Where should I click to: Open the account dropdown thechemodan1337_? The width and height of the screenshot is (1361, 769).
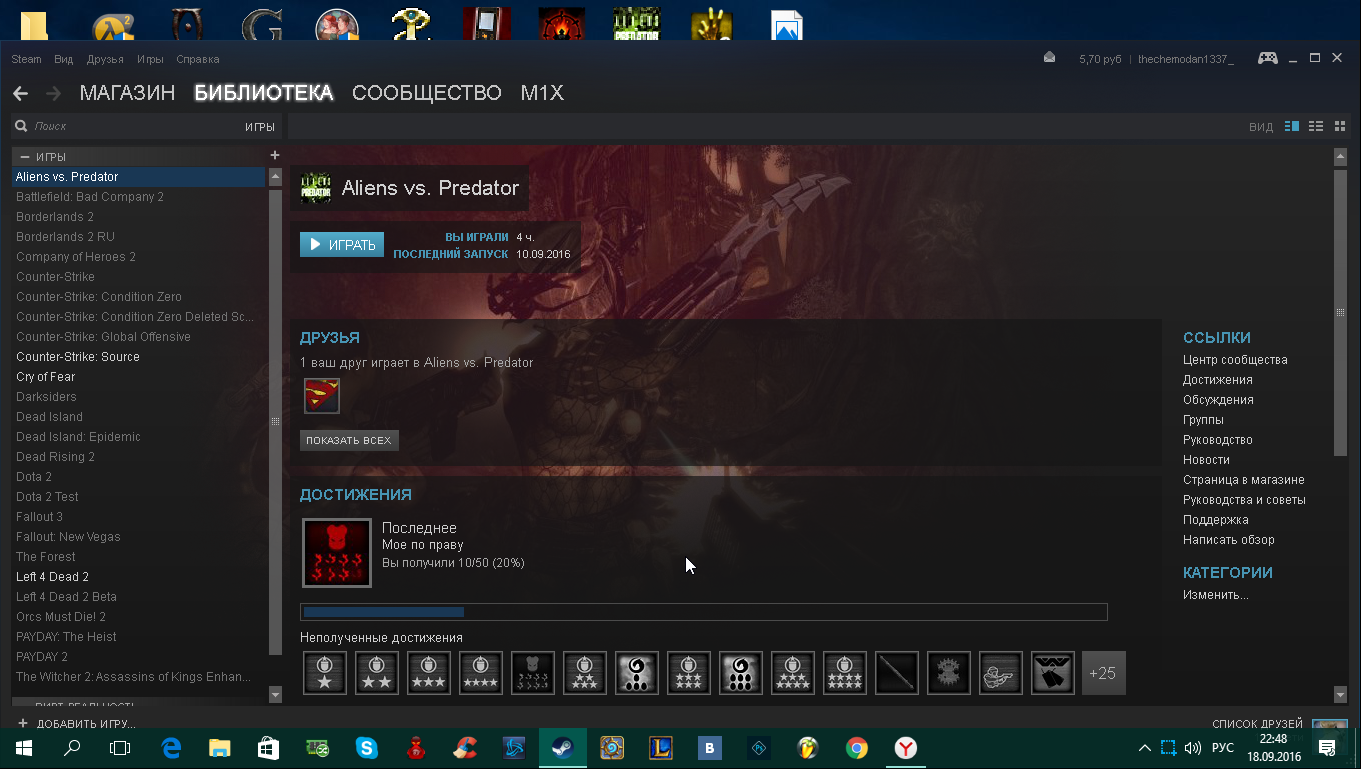(x=1186, y=59)
